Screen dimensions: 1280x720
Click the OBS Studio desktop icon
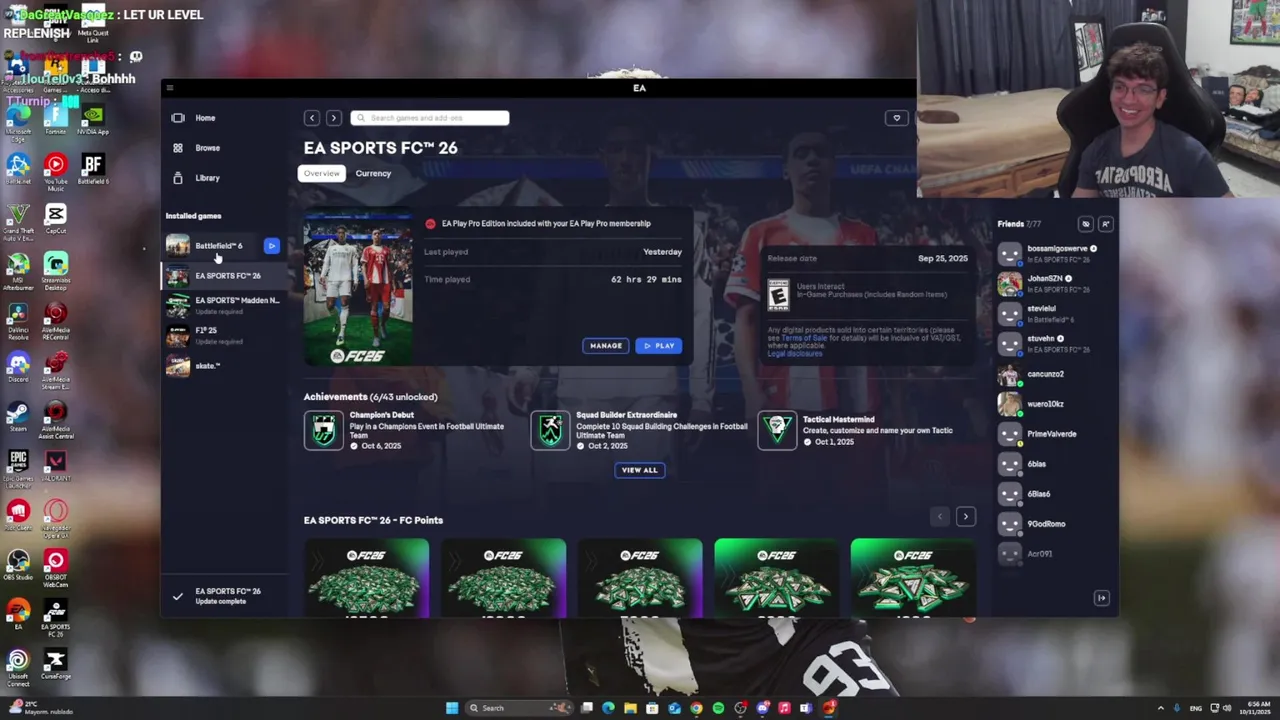tap(18, 565)
